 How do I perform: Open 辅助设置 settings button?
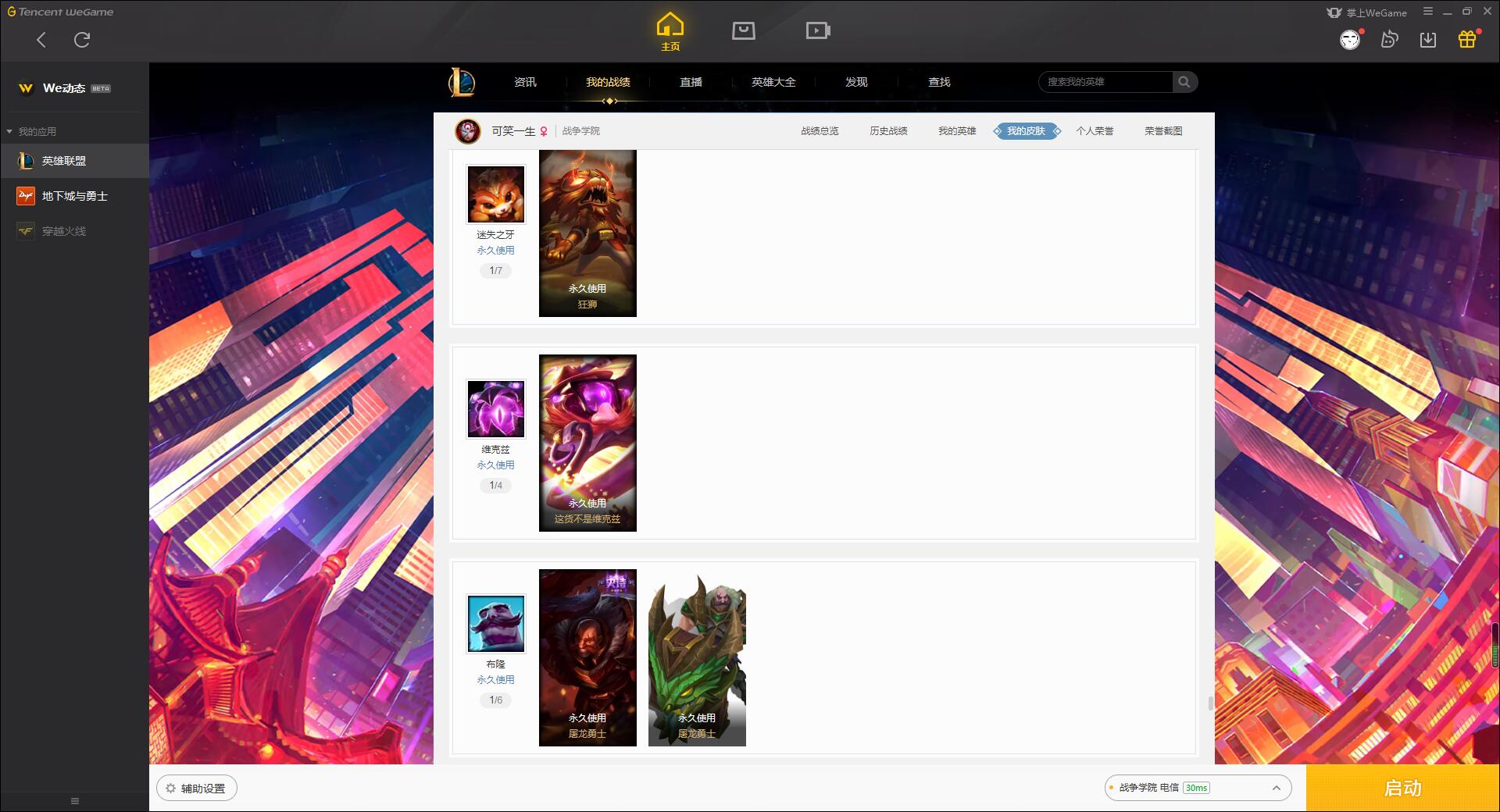[x=197, y=789]
